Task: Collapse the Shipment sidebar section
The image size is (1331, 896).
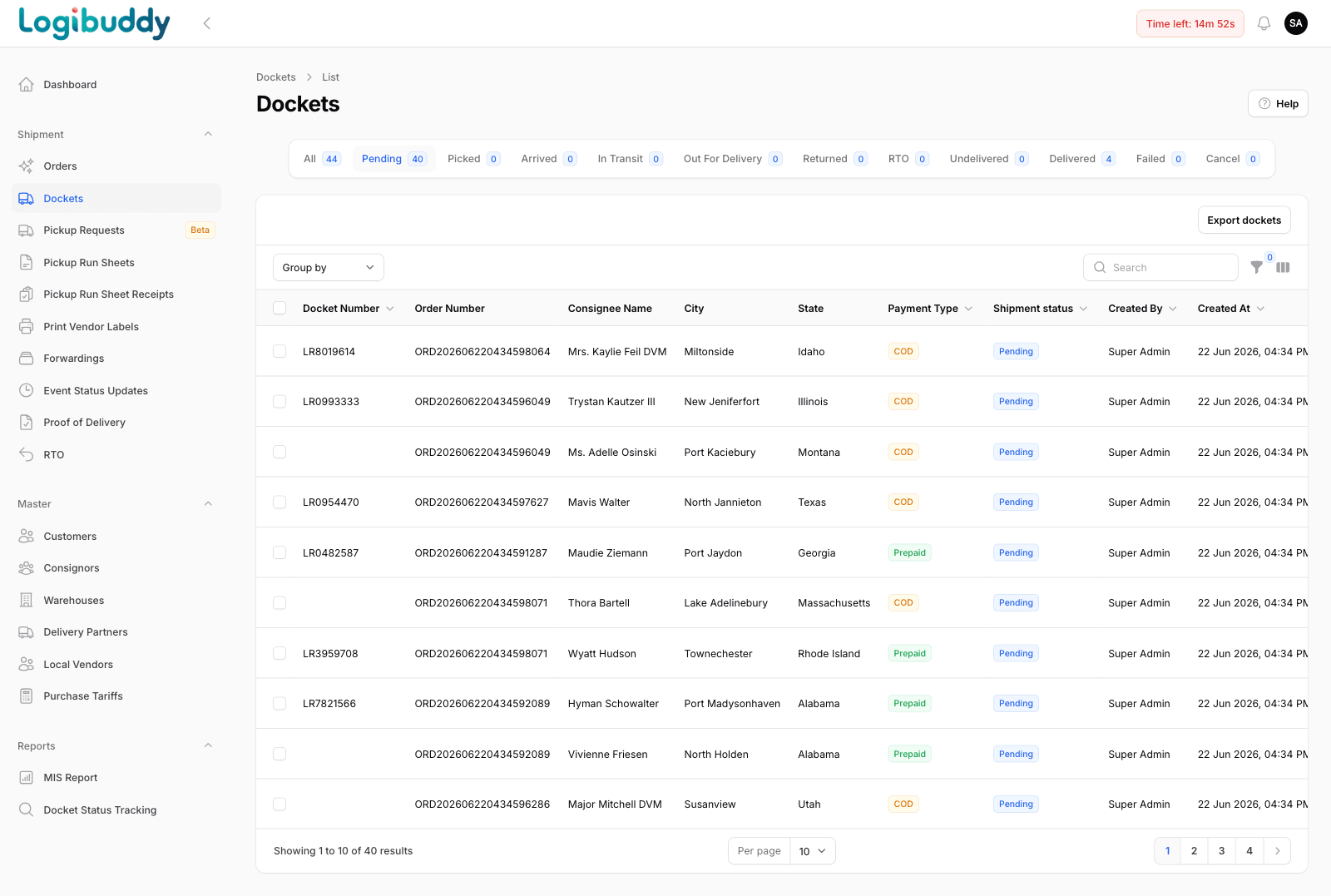Action: tap(208, 134)
